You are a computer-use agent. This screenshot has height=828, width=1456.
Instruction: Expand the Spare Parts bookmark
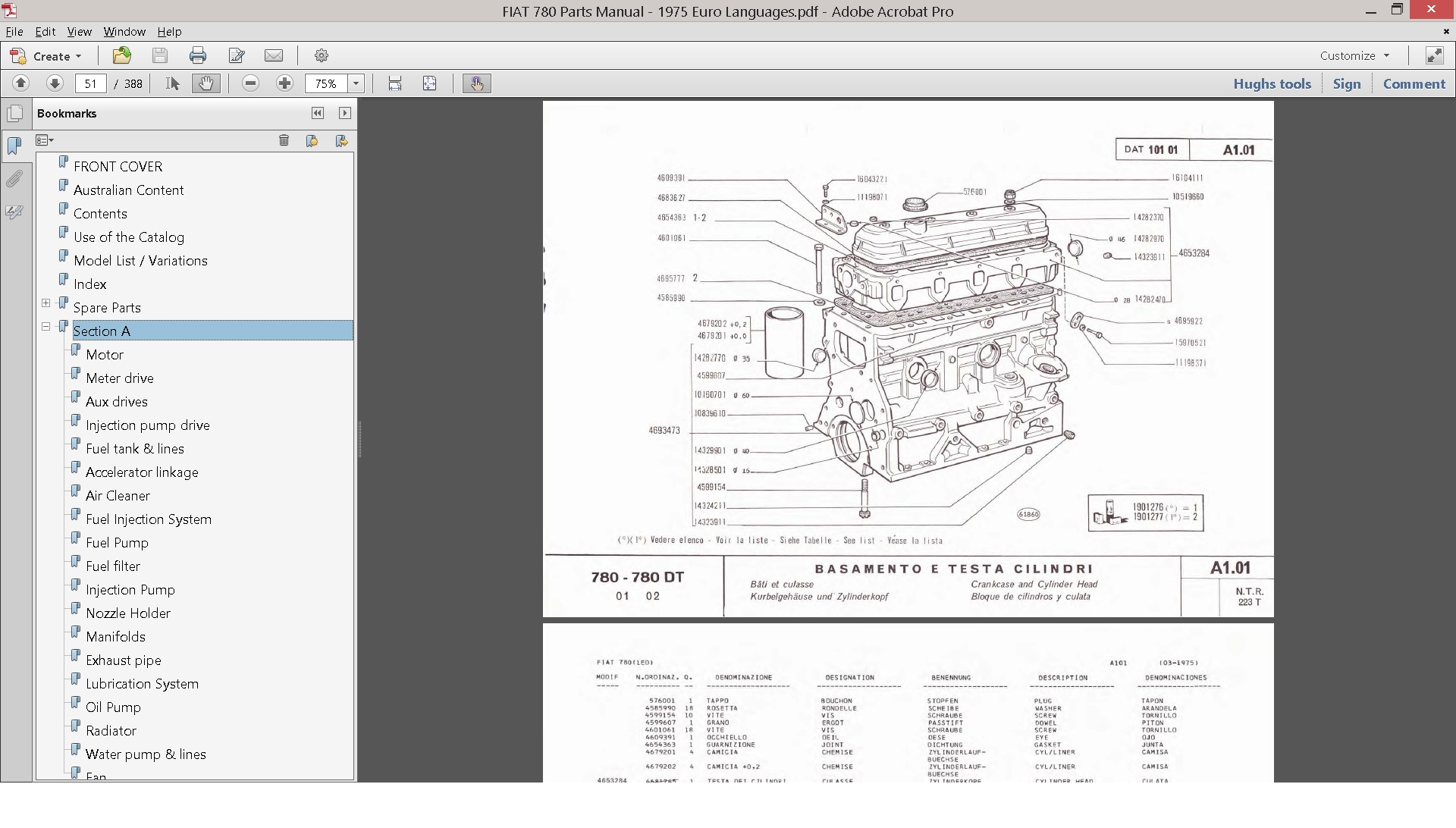click(46, 303)
